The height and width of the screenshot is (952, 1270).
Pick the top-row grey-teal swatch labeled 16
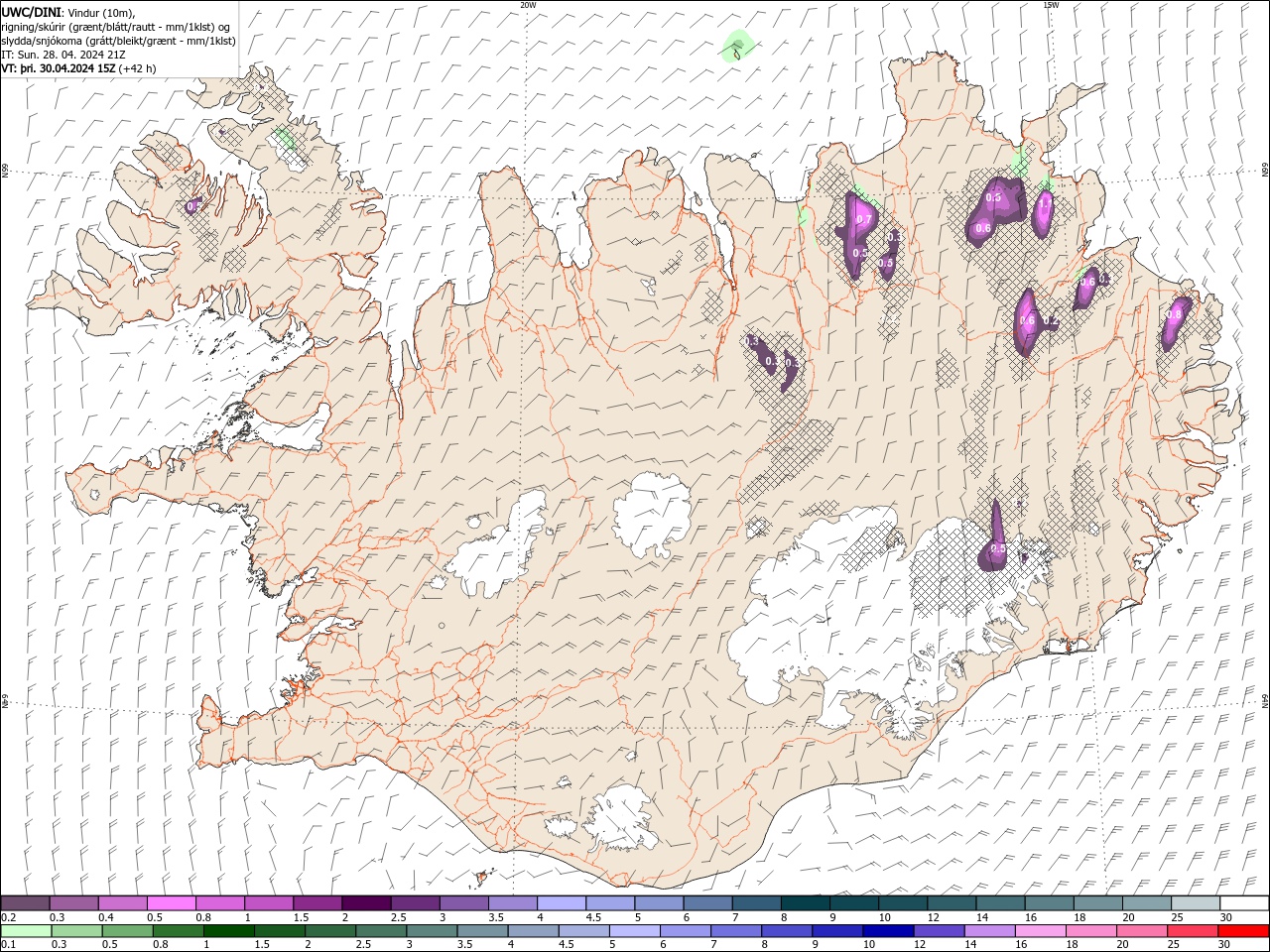point(1049,903)
